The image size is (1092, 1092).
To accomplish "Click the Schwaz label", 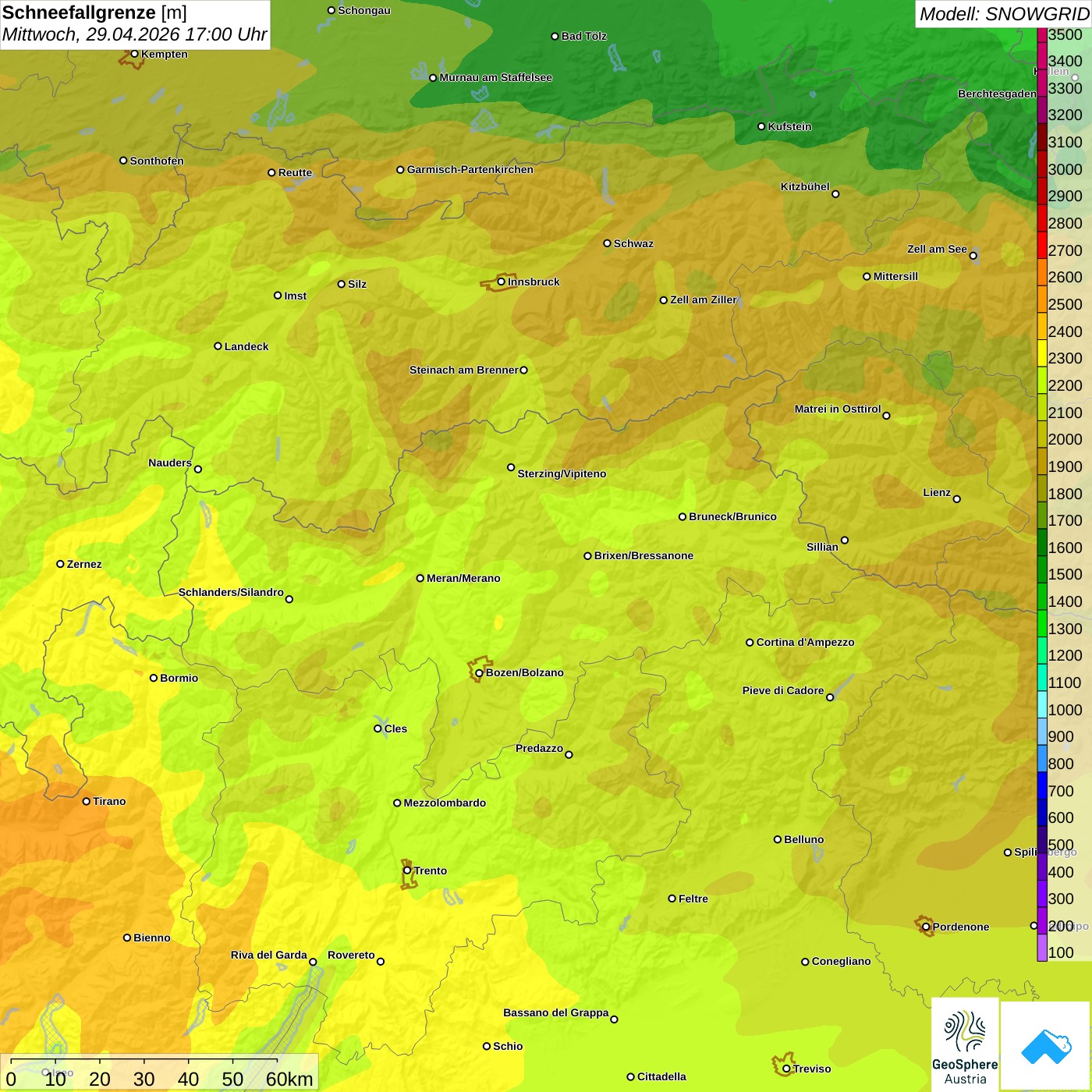I will [633, 243].
